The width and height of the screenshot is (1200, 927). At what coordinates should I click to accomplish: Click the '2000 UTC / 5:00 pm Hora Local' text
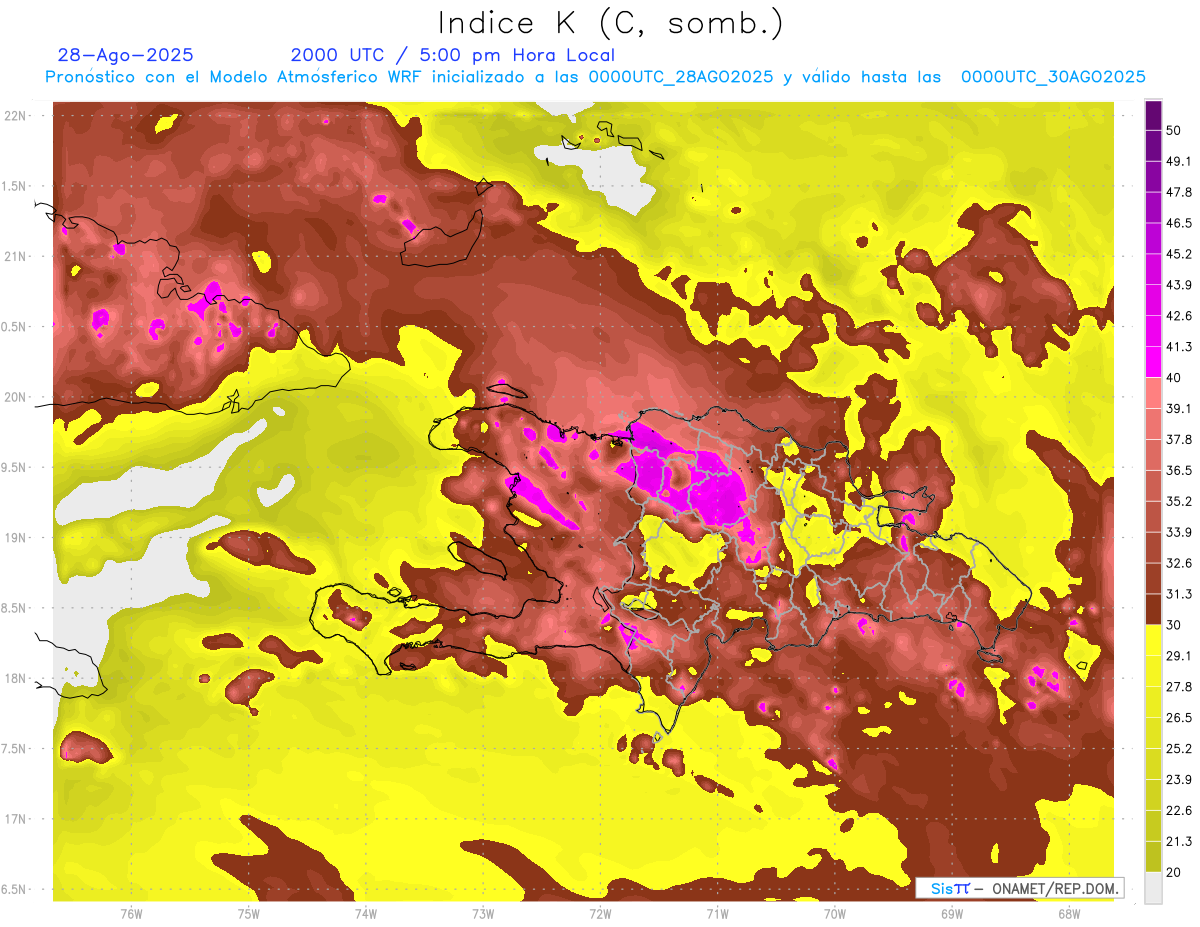[452, 55]
